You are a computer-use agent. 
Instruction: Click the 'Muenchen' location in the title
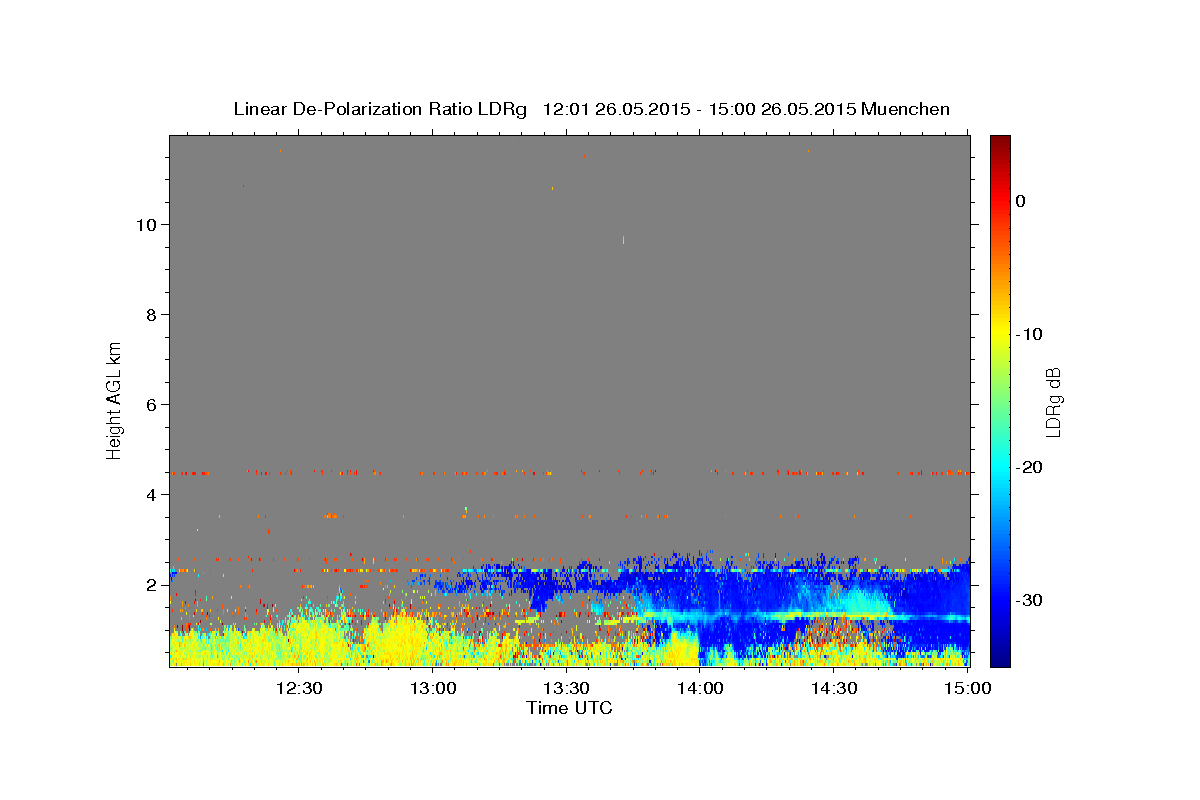pyautogui.click(x=908, y=109)
